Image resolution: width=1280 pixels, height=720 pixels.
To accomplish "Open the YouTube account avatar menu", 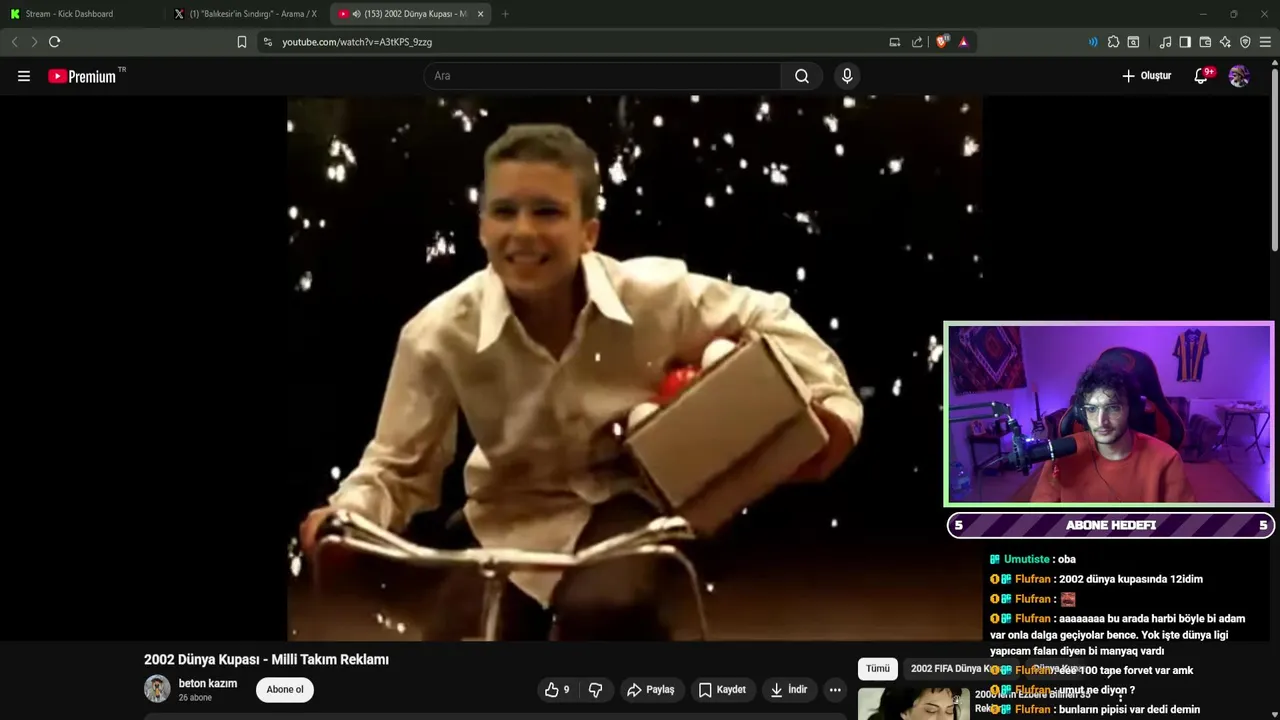I will 1239,76.
